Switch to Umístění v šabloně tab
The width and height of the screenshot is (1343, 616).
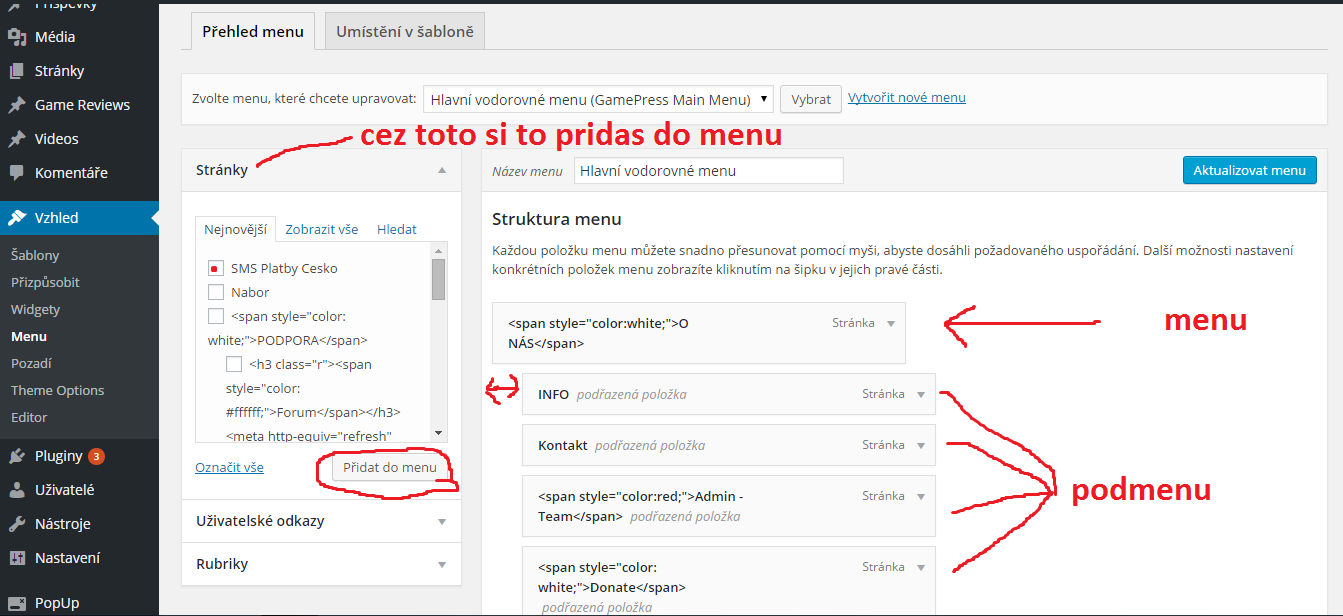tap(405, 32)
